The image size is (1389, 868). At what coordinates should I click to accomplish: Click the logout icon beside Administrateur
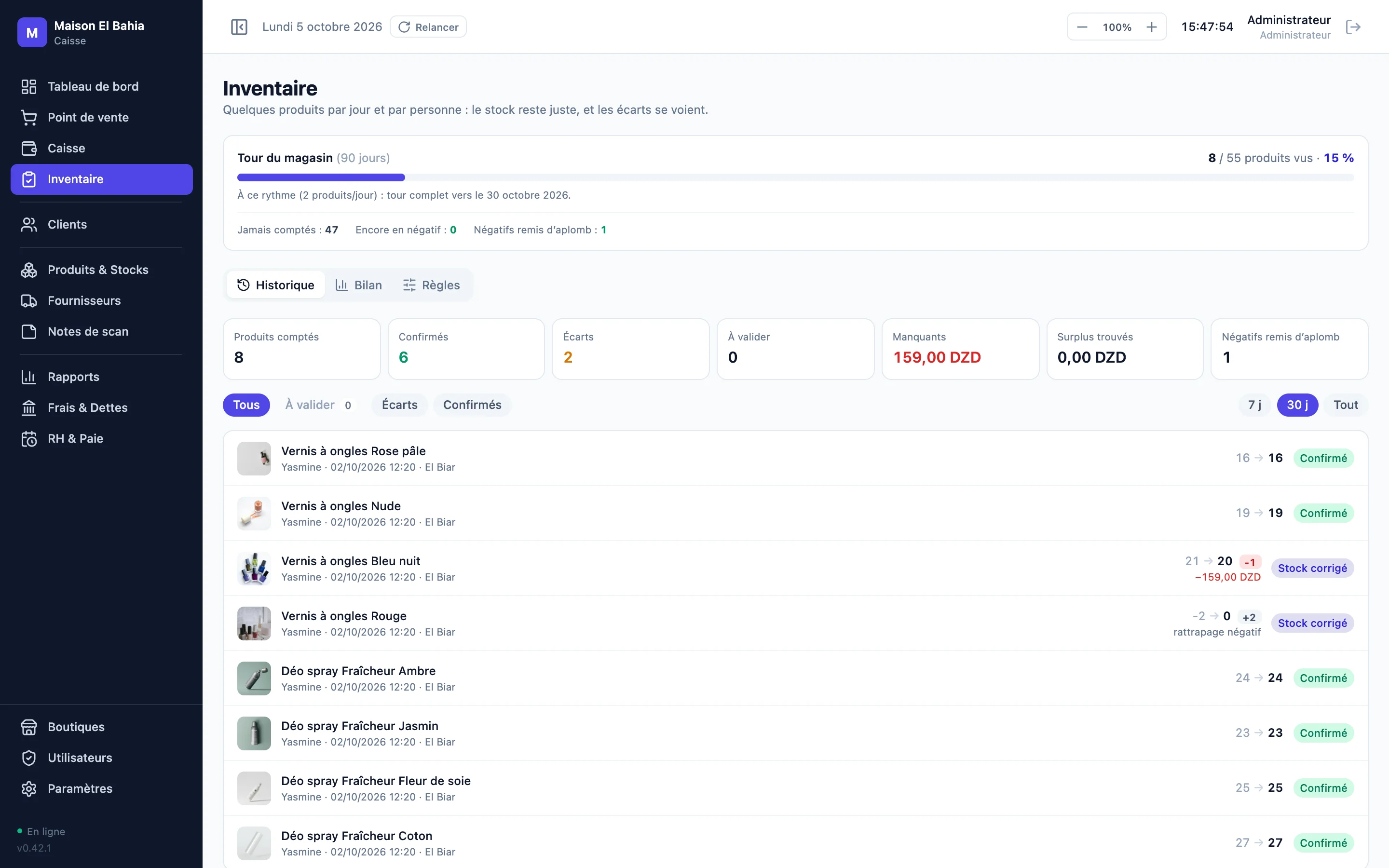pos(1353,27)
